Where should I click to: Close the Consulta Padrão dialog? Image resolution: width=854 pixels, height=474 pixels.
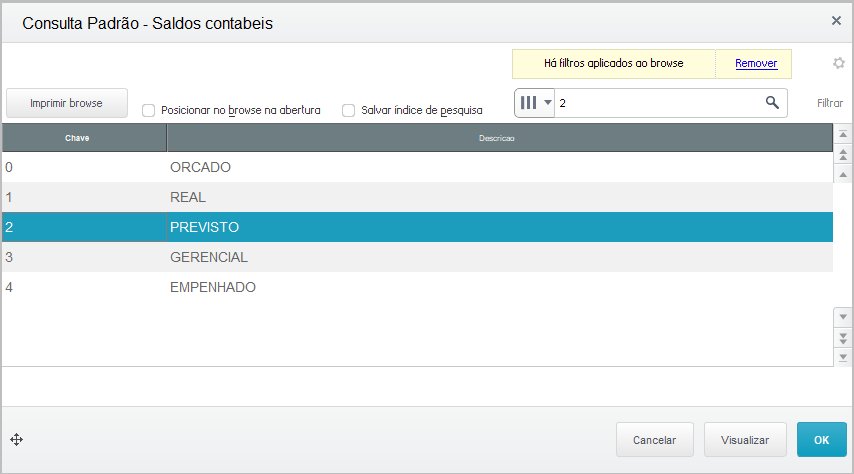[x=836, y=20]
